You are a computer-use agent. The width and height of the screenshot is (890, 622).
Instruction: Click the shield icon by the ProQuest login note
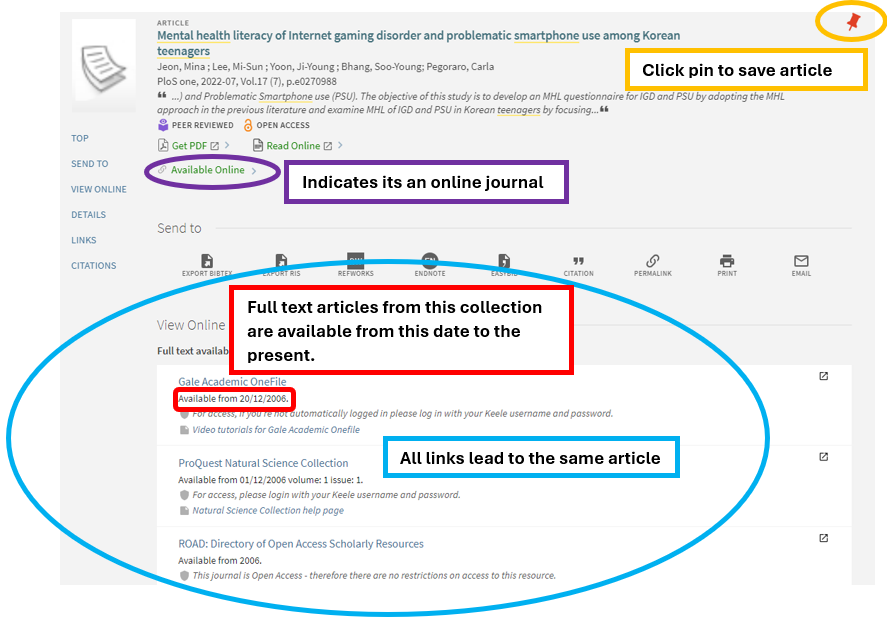184,495
